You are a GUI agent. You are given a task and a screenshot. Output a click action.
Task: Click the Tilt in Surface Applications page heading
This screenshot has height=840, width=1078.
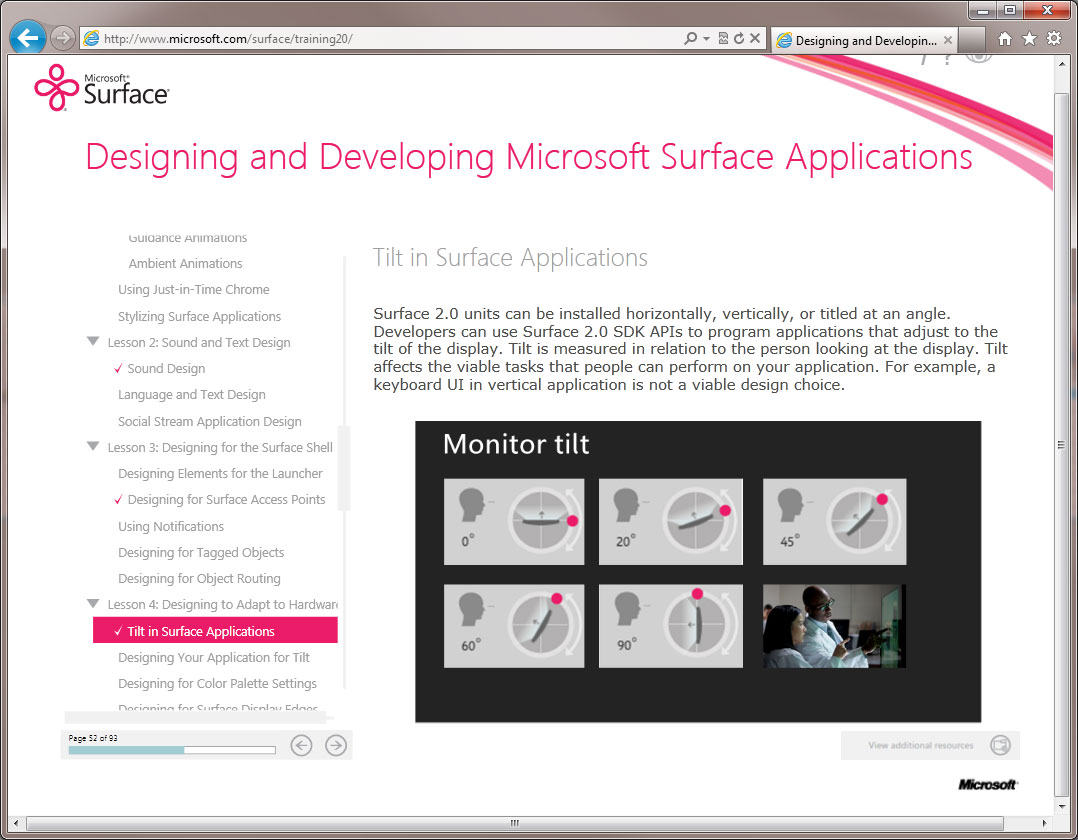point(510,258)
